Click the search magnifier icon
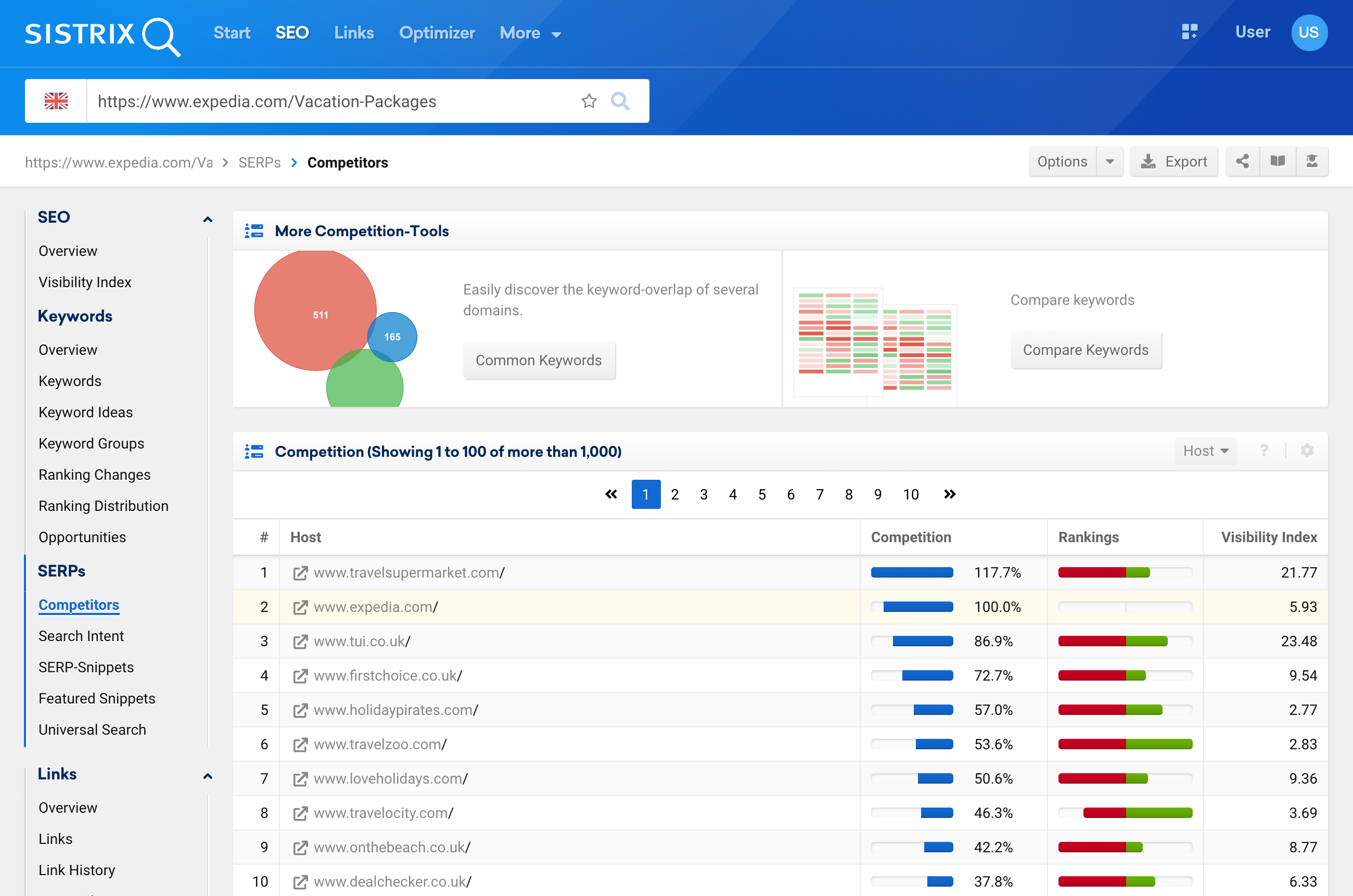Viewport: 1353px width, 896px height. click(x=620, y=101)
